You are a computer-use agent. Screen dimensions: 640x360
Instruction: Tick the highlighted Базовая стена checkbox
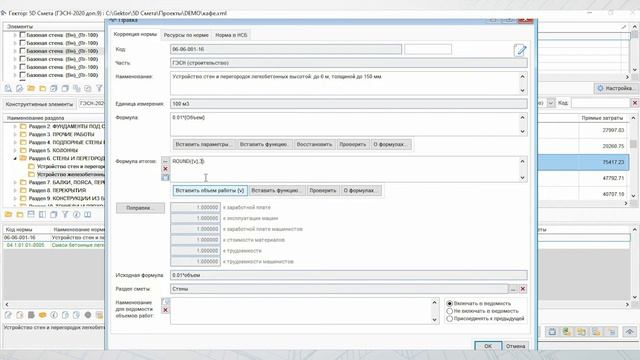[23, 51]
